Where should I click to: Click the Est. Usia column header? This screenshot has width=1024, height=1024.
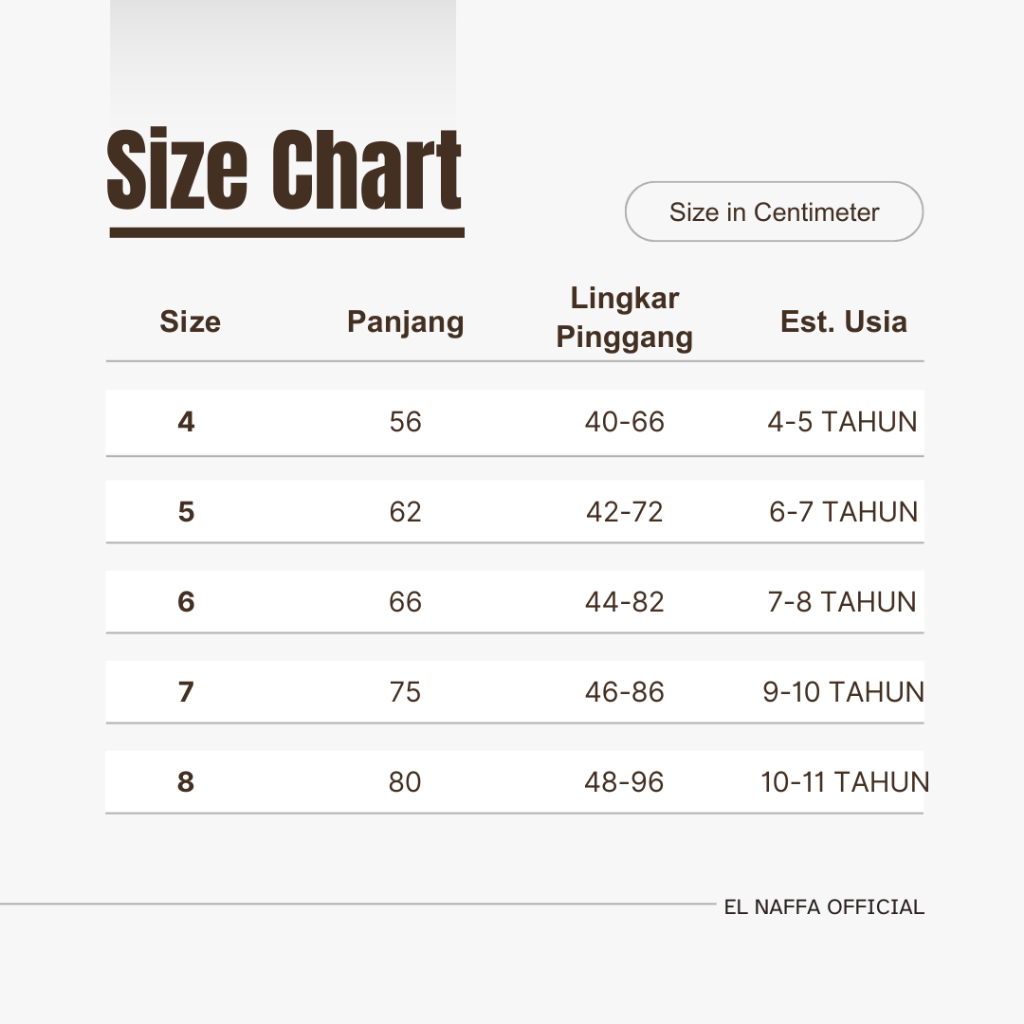click(844, 321)
